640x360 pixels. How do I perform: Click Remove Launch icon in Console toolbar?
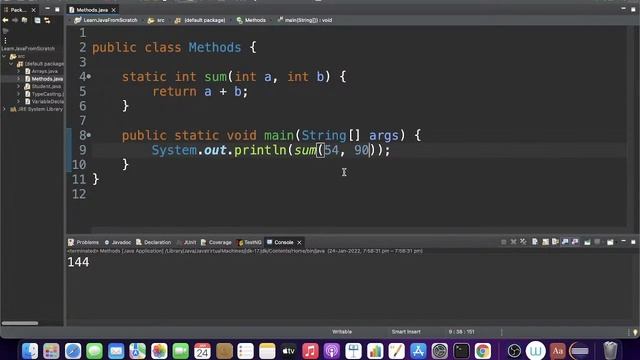pyautogui.click(x=513, y=242)
